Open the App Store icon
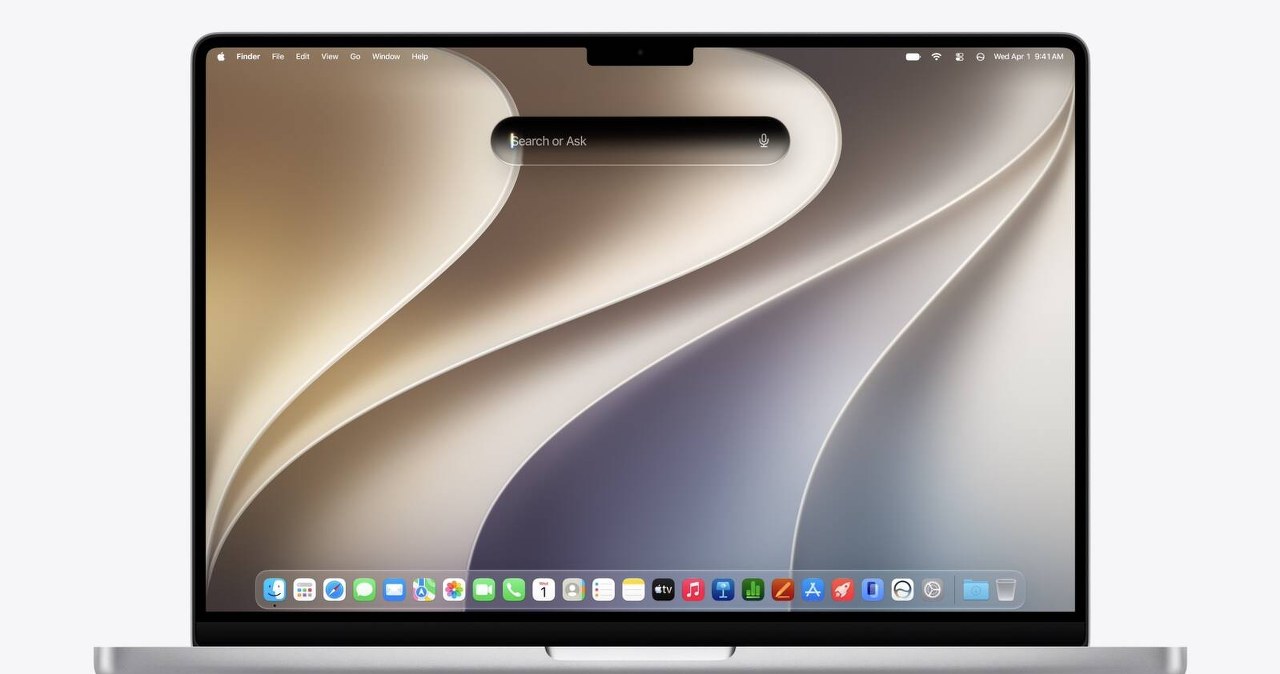 click(x=813, y=590)
